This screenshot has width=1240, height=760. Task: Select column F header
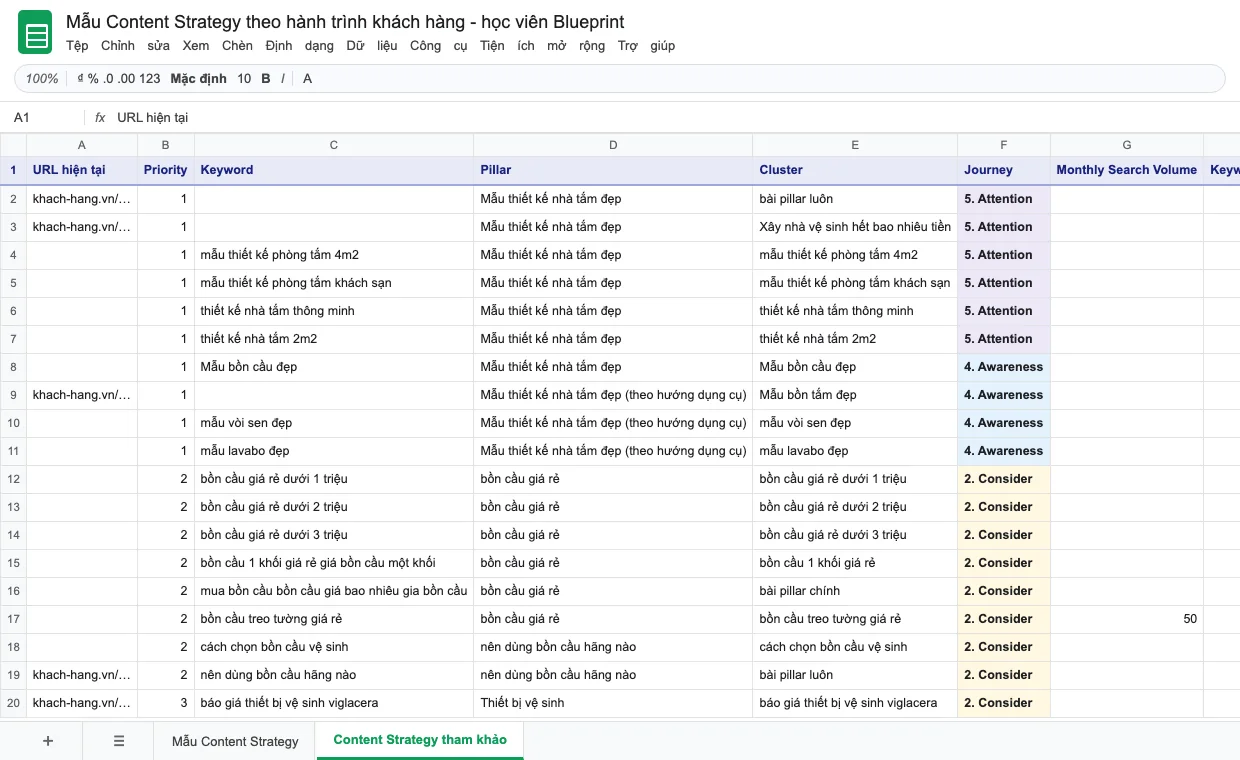pyautogui.click(x=1004, y=145)
